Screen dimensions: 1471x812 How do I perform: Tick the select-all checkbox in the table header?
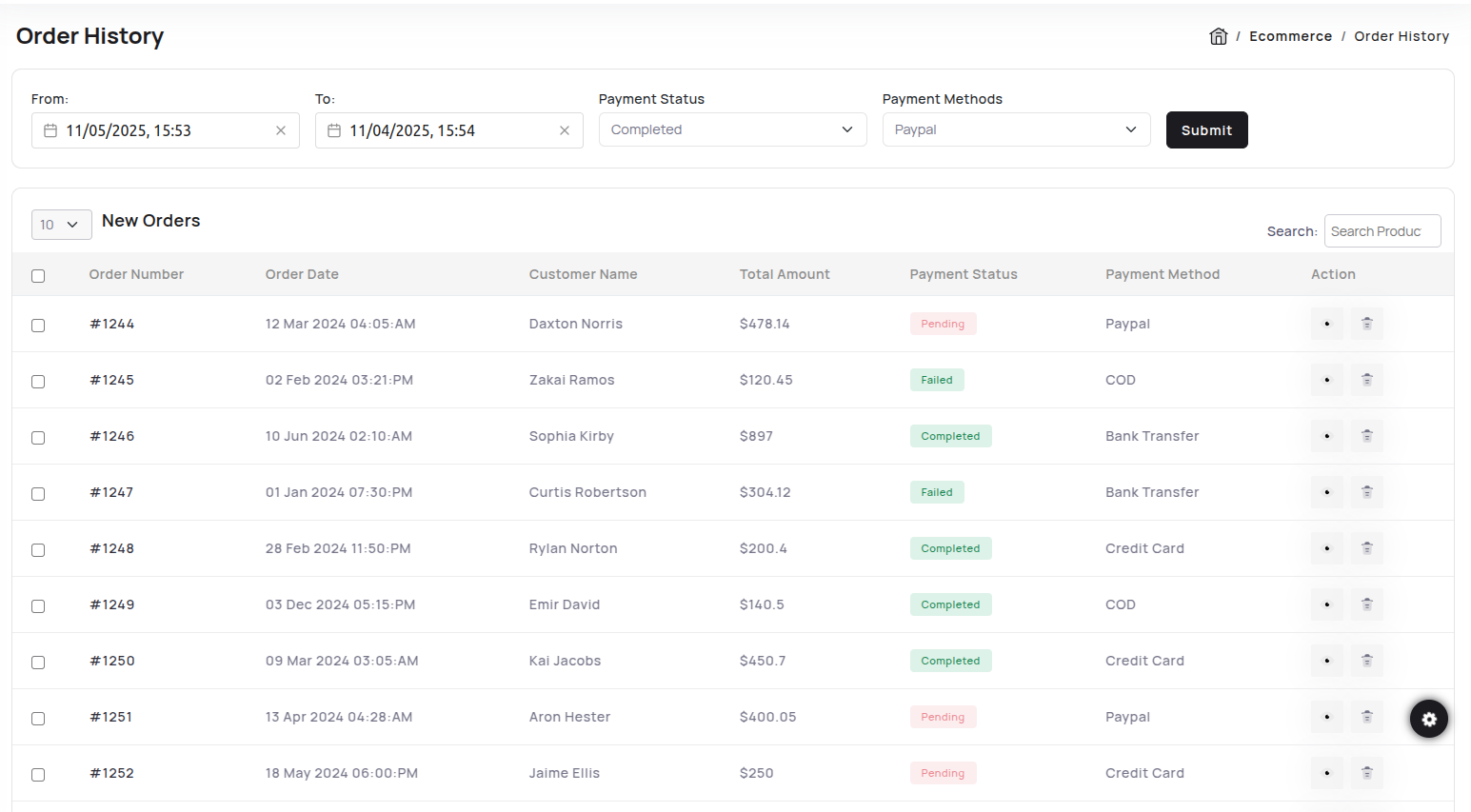point(38,276)
